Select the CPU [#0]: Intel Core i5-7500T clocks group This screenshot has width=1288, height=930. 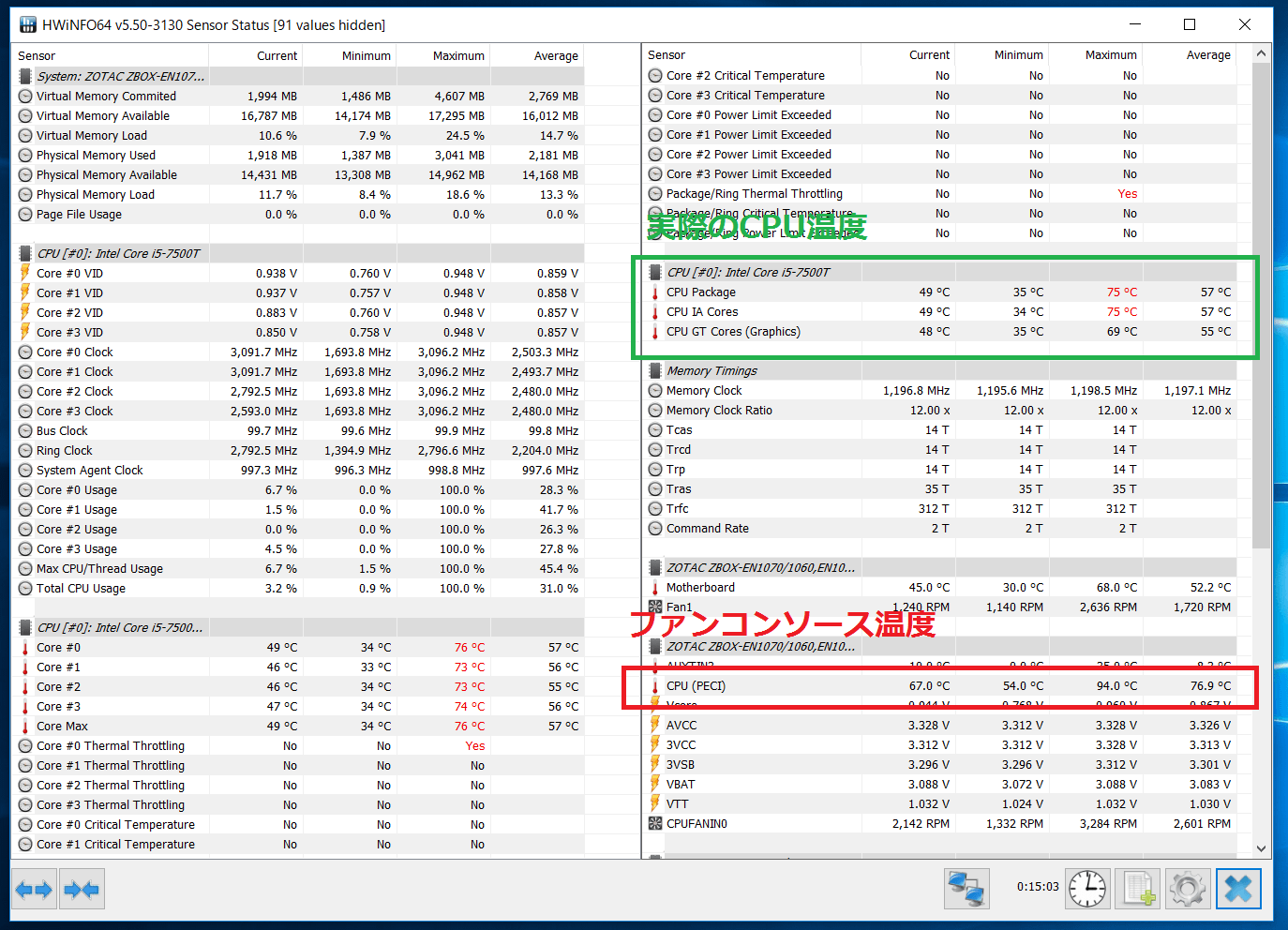tap(298, 253)
